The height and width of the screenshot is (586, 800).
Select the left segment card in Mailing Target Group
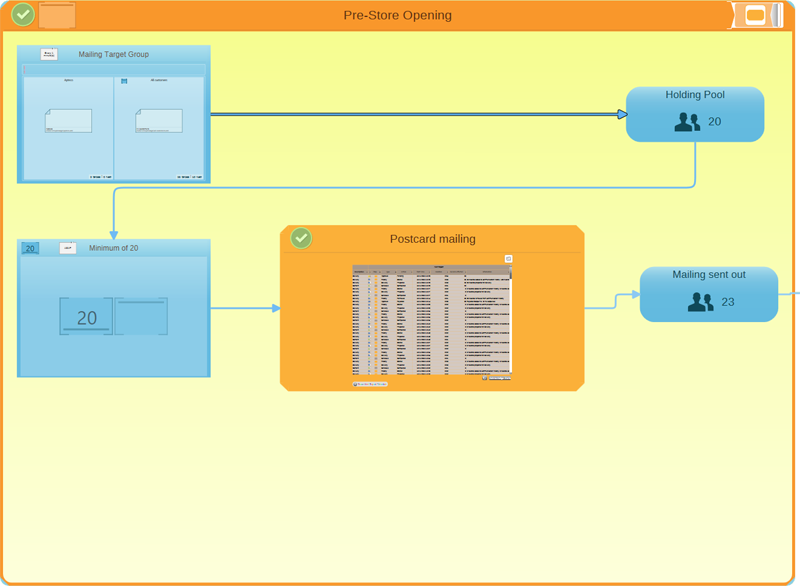coord(68,121)
